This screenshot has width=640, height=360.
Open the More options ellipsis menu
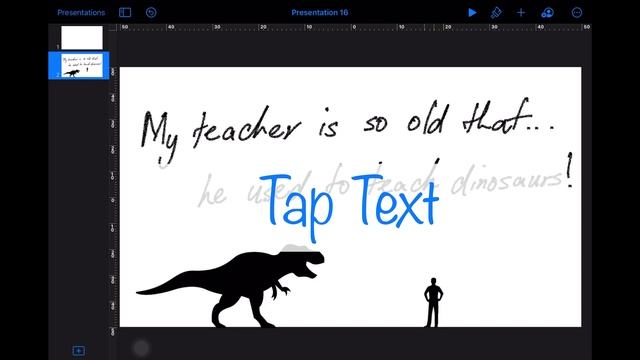[577, 13]
